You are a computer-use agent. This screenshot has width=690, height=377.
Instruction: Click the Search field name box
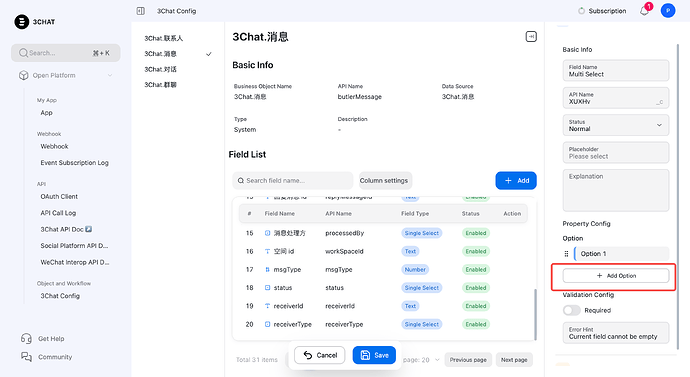coord(293,180)
